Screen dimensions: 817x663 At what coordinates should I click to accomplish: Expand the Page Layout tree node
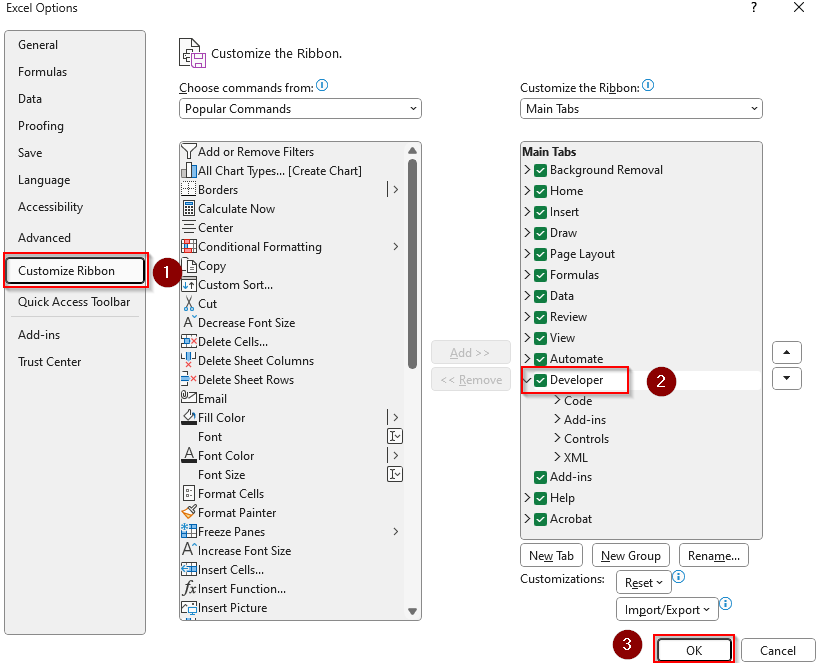[x=527, y=254]
